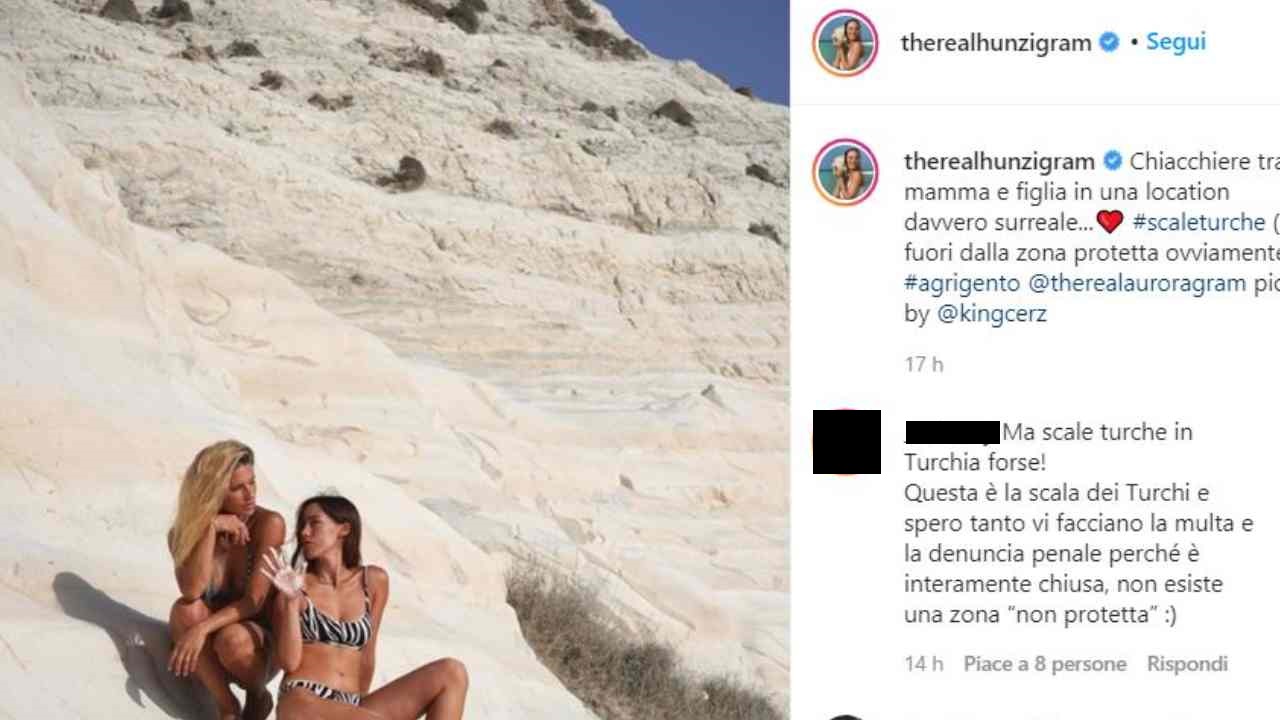
Task: Visit the @kingcerz photographer mention
Action: pyautogui.click(x=991, y=313)
